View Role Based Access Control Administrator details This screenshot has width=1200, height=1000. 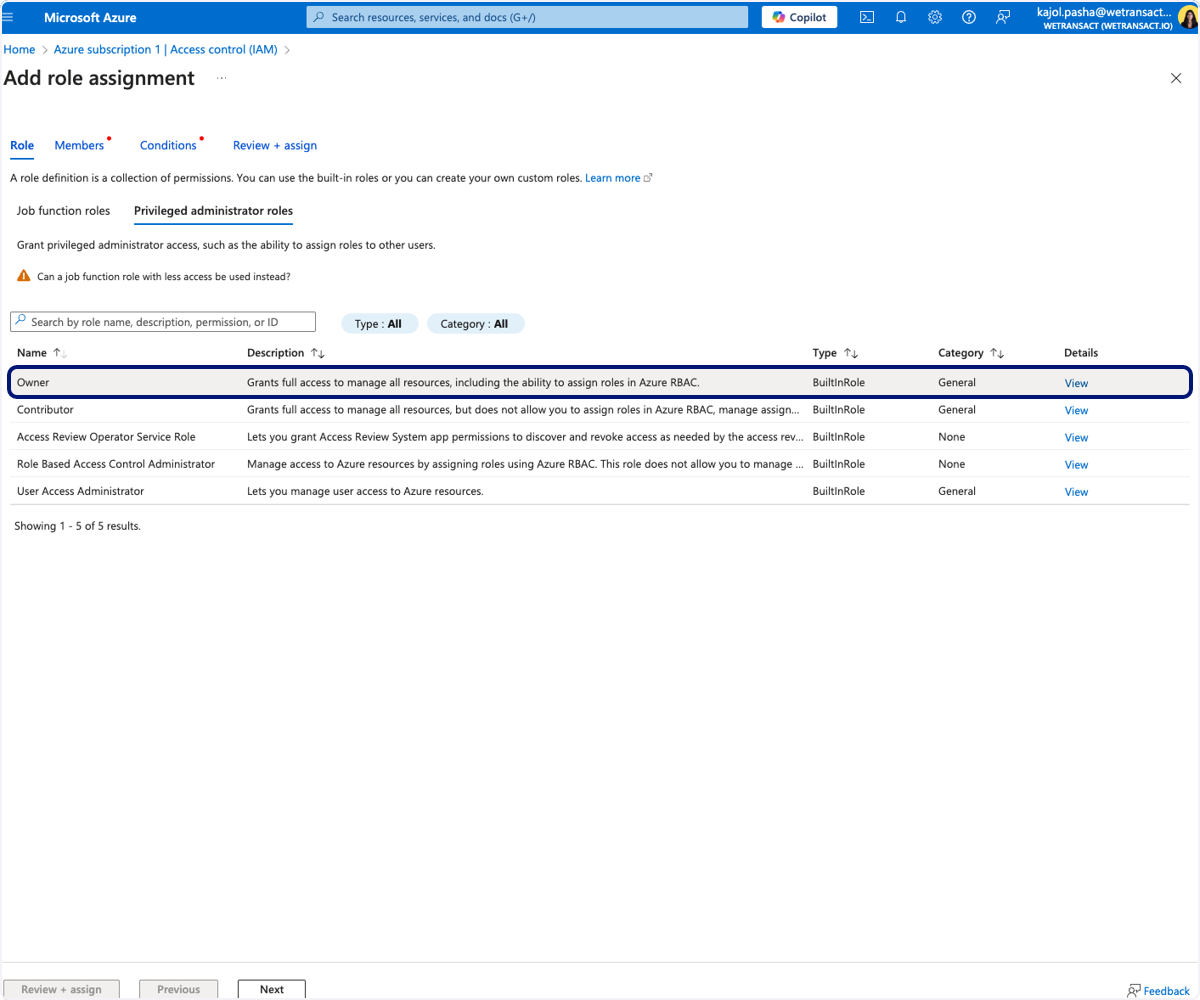click(1076, 464)
